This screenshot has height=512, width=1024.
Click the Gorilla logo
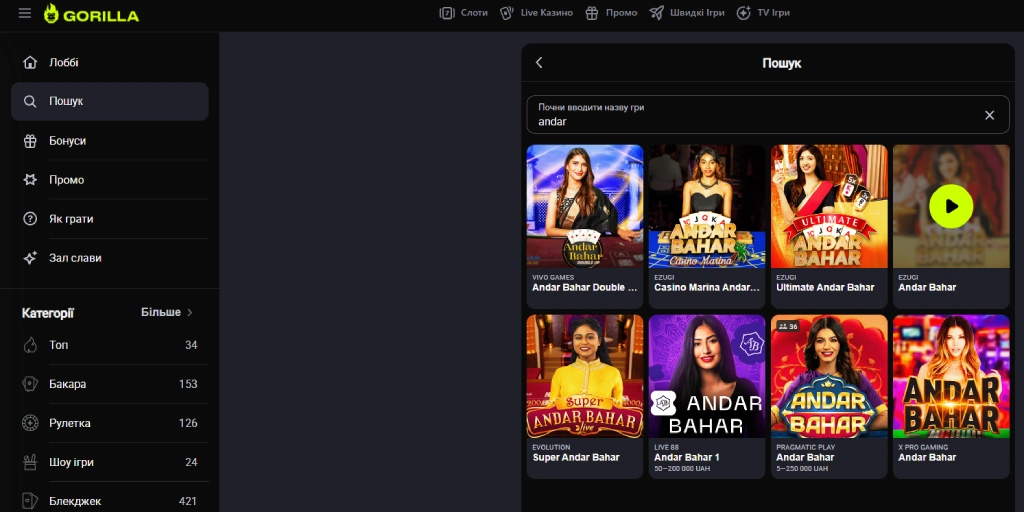[92, 14]
